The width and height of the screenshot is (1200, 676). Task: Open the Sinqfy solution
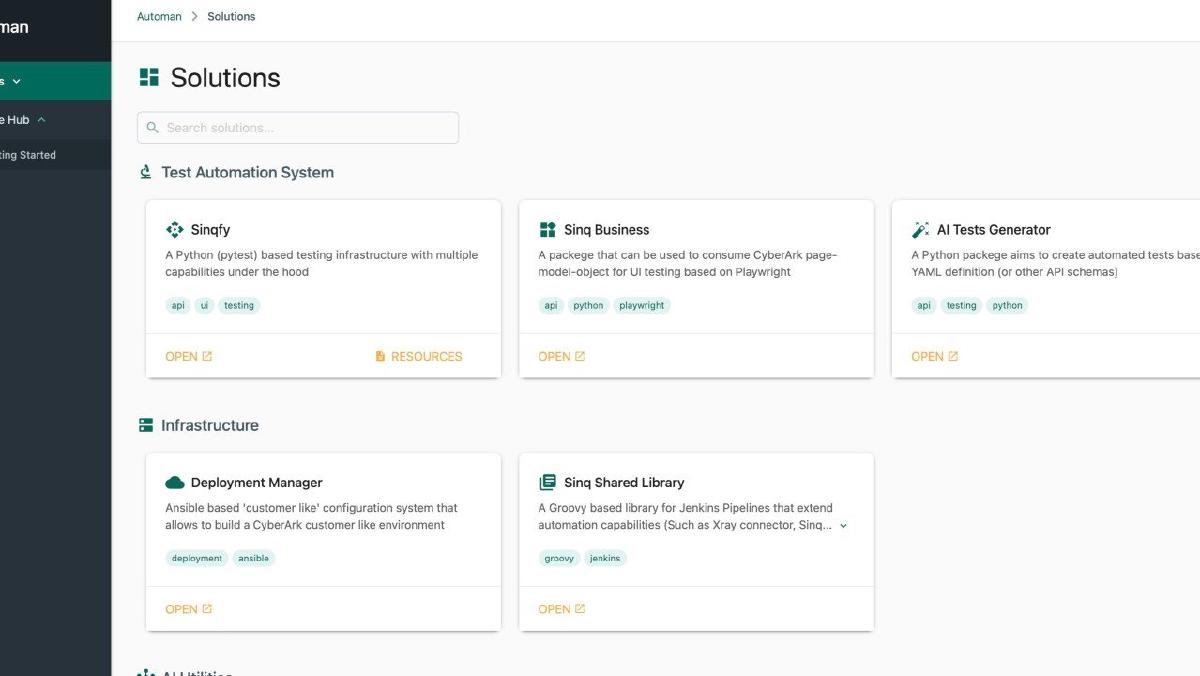[189, 356]
